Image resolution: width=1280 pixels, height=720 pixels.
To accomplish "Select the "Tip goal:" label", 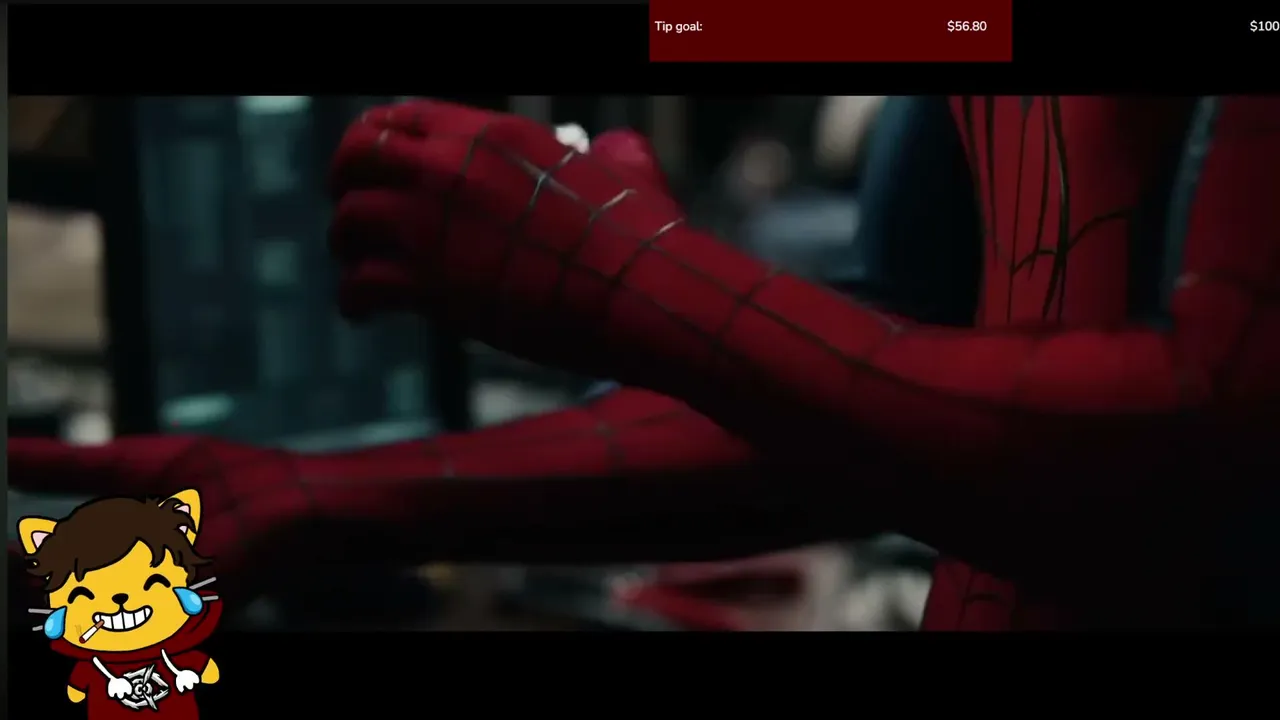I will click(x=678, y=26).
